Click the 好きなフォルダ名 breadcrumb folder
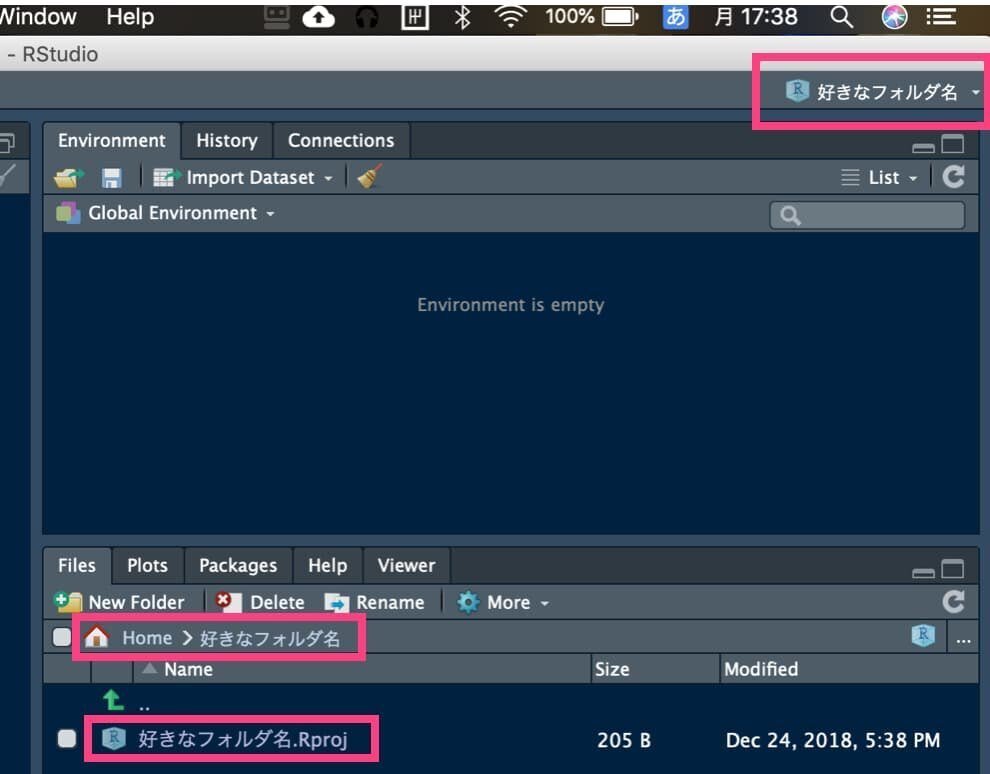Viewport: 990px width, 774px height. tap(270, 638)
